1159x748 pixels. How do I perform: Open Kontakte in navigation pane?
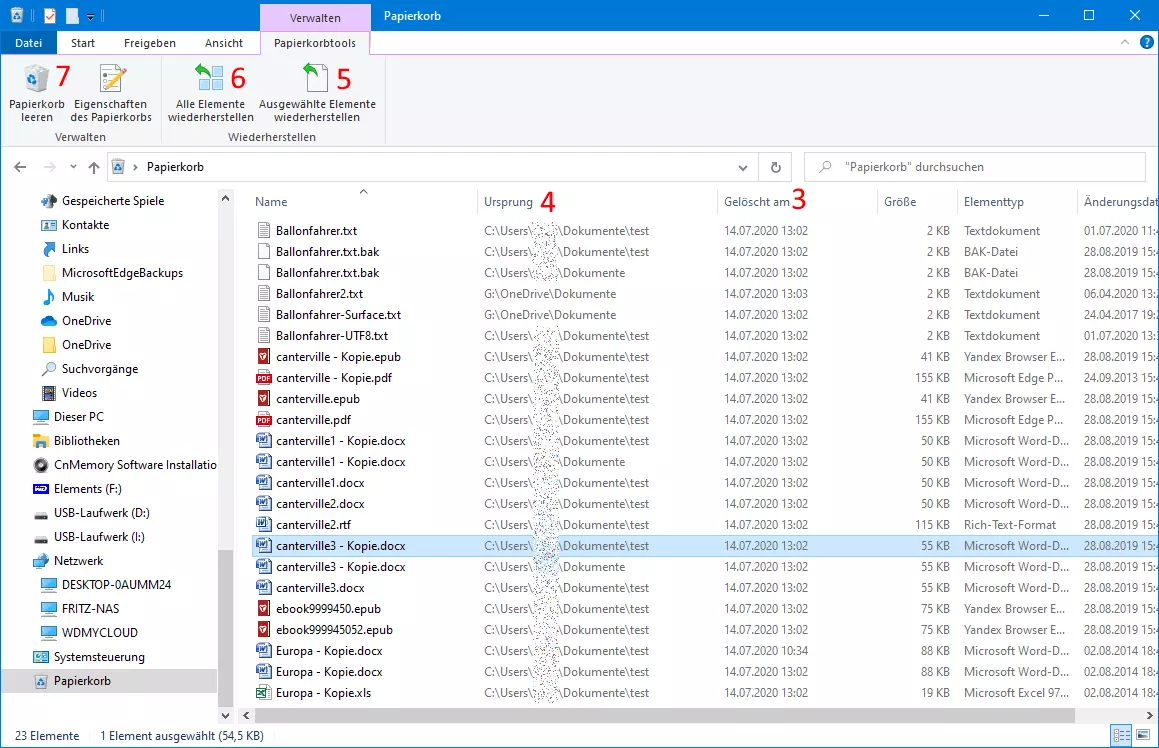tap(85, 225)
